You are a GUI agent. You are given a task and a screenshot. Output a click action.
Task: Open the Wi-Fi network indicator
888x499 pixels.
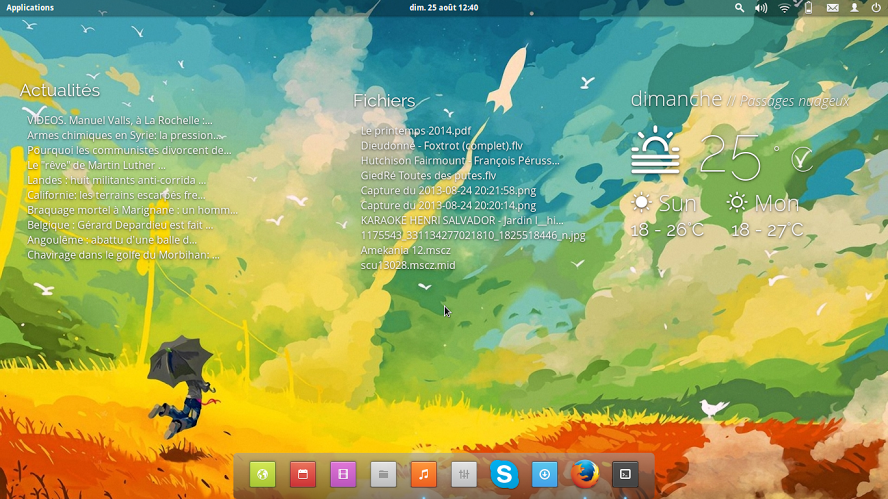(x=784, y=7)
